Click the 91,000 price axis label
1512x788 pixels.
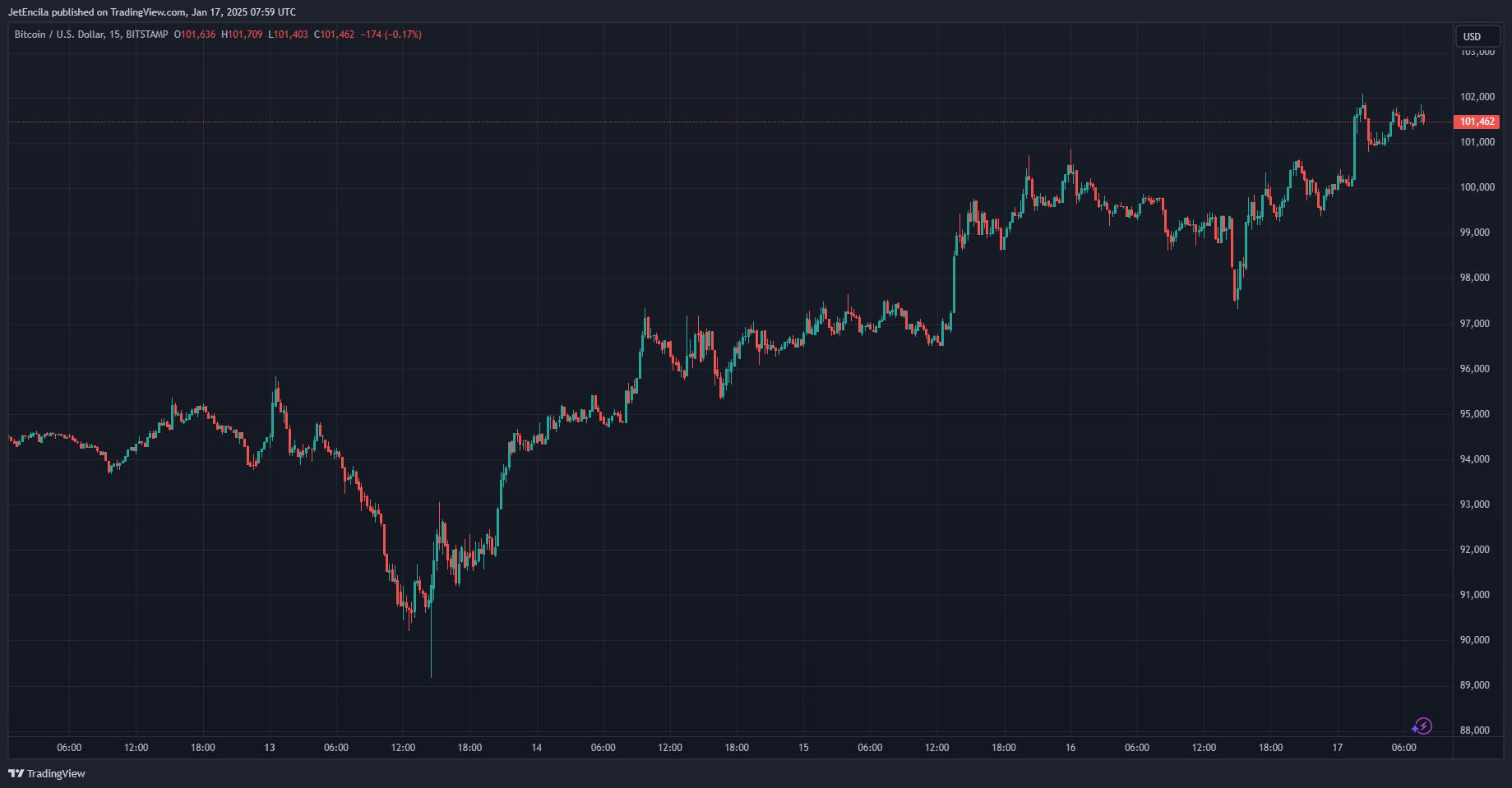pyautogui.click(x=1475, y=595)
